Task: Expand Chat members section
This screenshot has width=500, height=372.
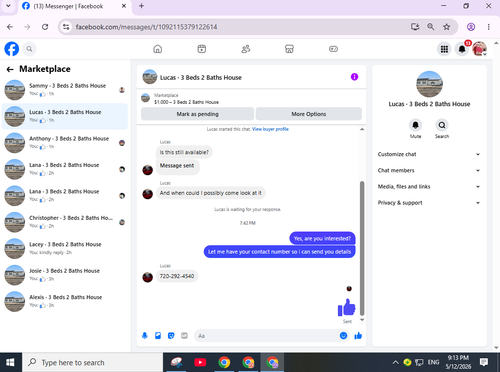Action: pos(429,170)
